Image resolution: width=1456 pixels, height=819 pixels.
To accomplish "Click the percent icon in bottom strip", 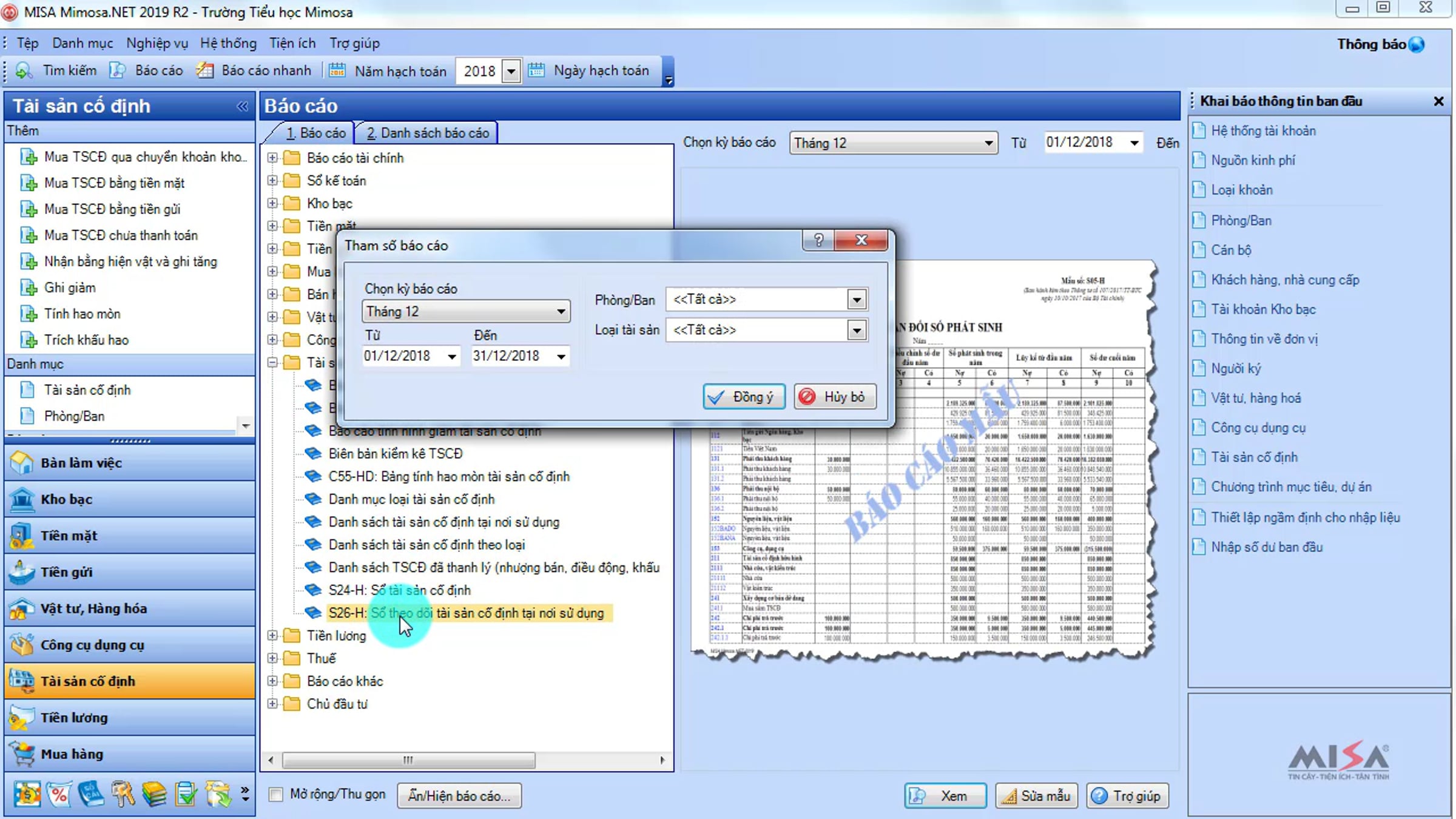I will tap(59, 794).
